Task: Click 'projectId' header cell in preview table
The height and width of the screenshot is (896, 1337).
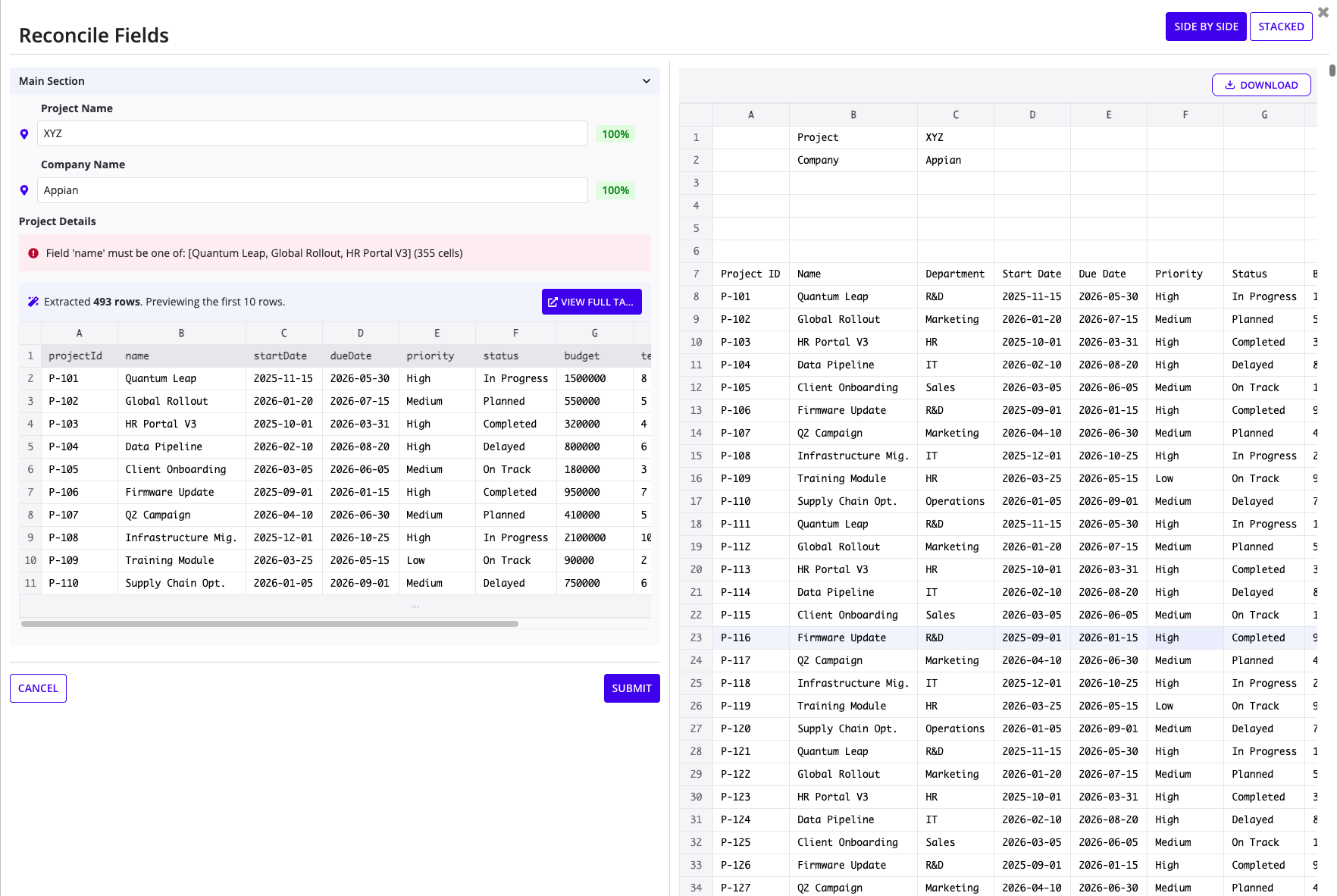Action: [x=79, y=356]
